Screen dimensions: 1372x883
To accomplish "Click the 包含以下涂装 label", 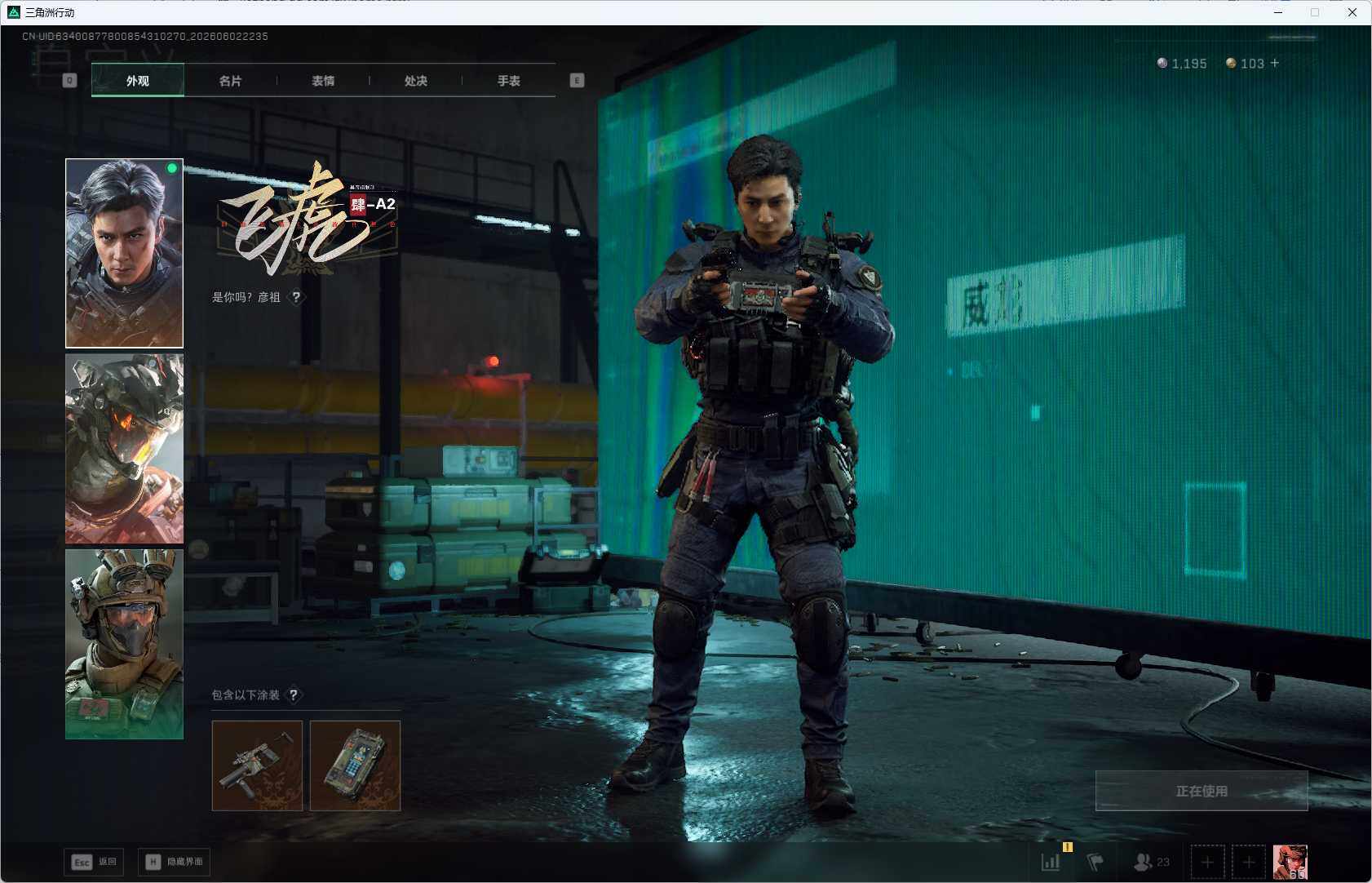I will point(246,694).
